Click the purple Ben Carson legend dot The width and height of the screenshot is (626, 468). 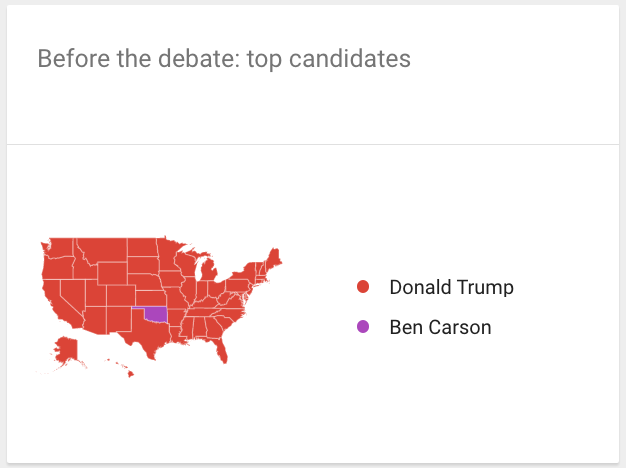point(363,327)
